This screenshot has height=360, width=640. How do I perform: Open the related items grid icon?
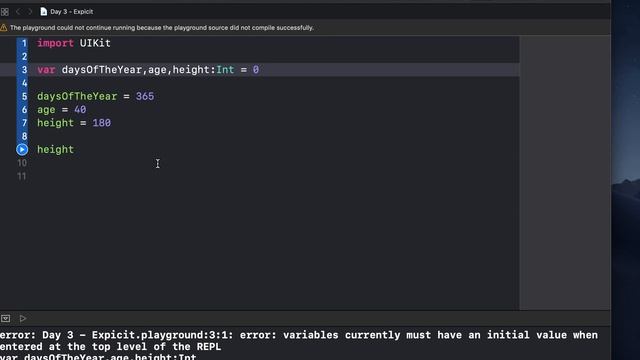(5, 12)
